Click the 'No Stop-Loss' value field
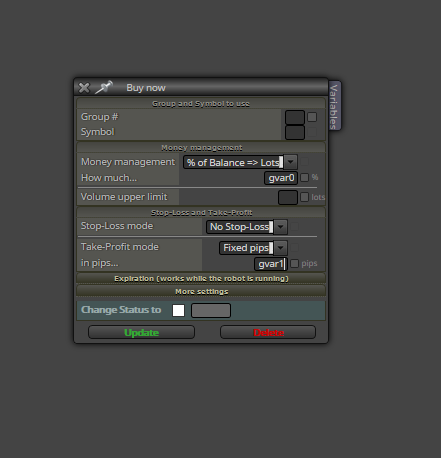 coord(240,227)
